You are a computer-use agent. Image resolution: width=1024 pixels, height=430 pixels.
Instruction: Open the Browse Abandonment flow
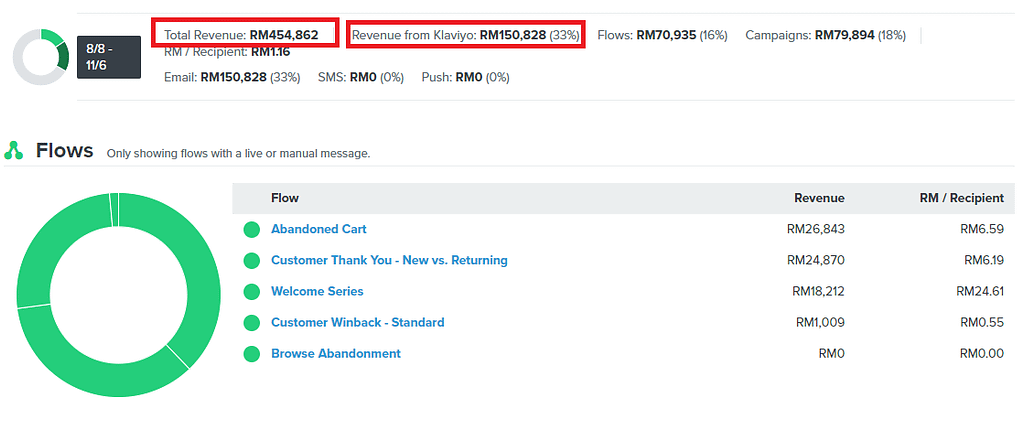click(x=336, y=354)
